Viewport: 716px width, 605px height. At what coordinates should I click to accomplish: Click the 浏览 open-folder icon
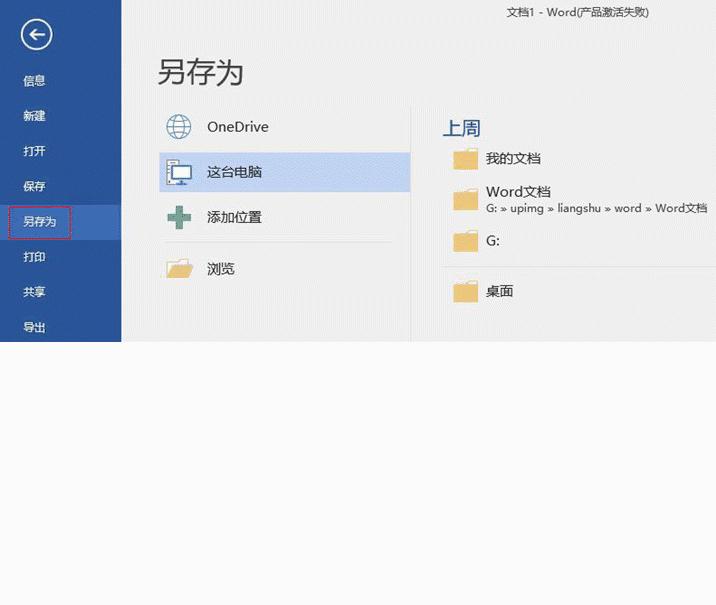[179, 268]
